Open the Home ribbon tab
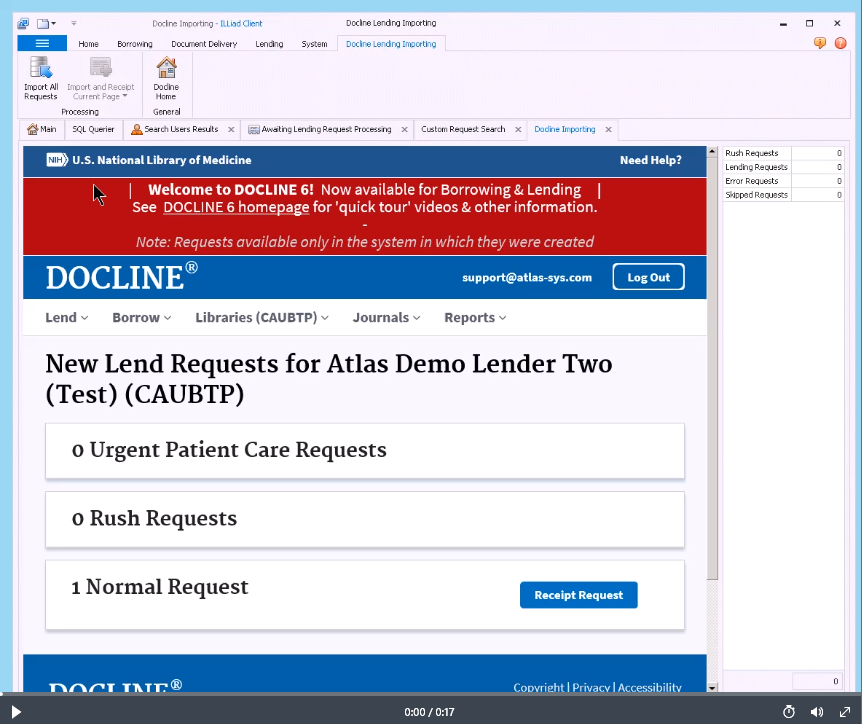 coord(88,44)
